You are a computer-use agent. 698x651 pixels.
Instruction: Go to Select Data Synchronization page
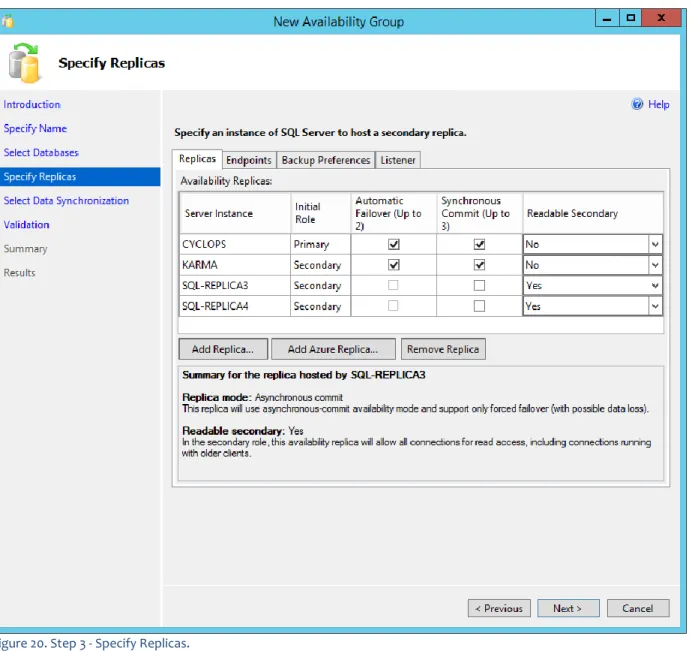66,200
